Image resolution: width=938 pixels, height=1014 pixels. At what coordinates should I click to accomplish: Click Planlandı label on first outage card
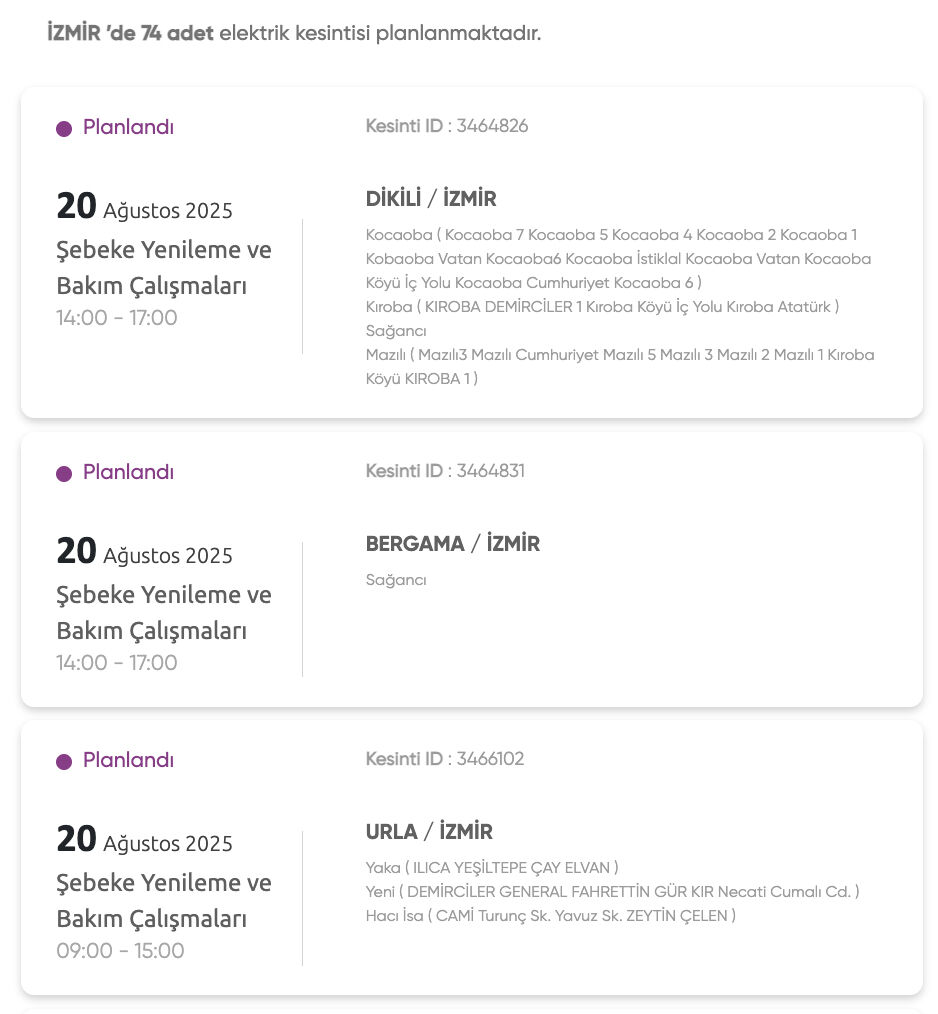pos(128,128)
